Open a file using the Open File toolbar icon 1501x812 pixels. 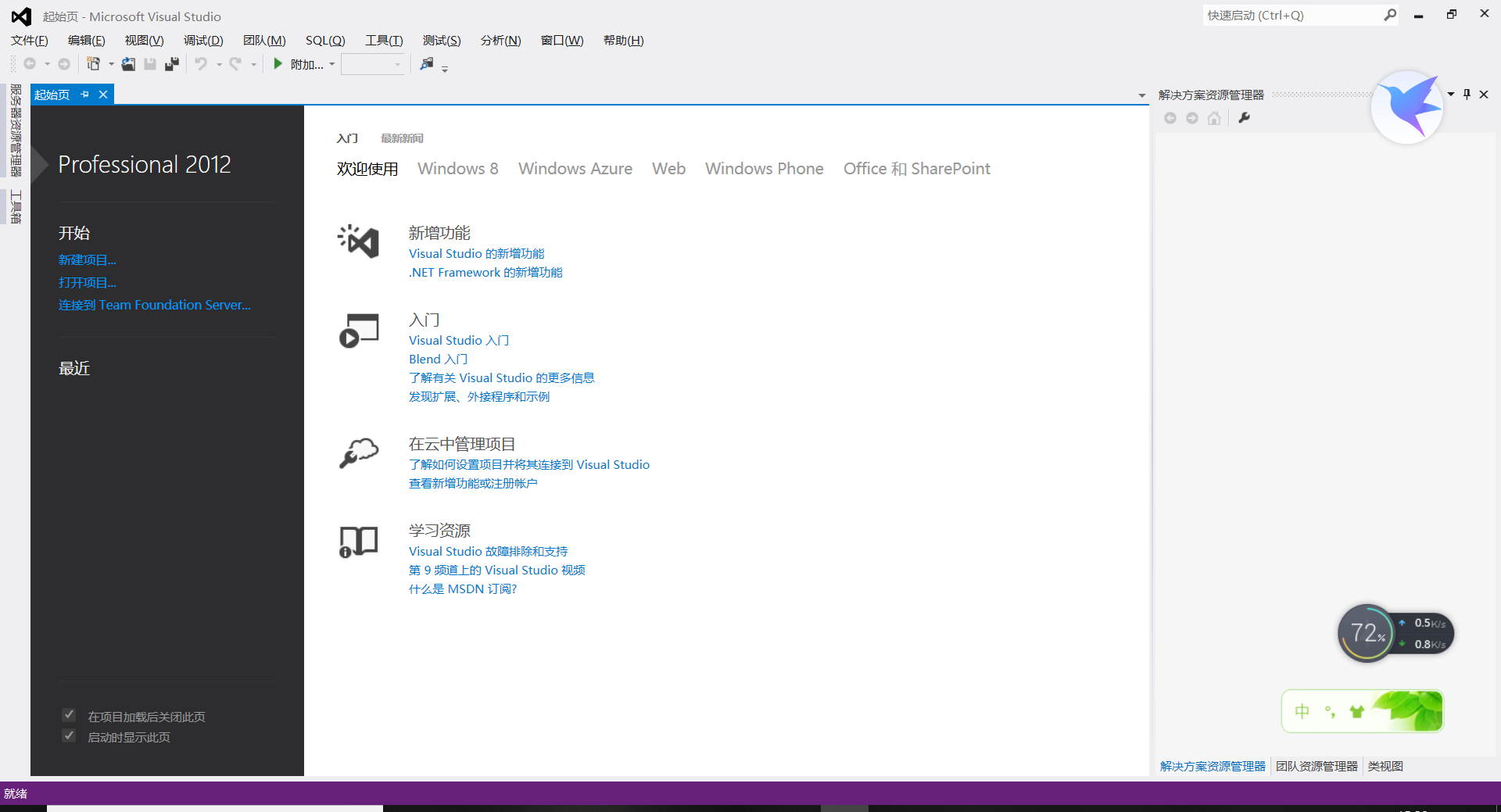[x=128, y=64]
